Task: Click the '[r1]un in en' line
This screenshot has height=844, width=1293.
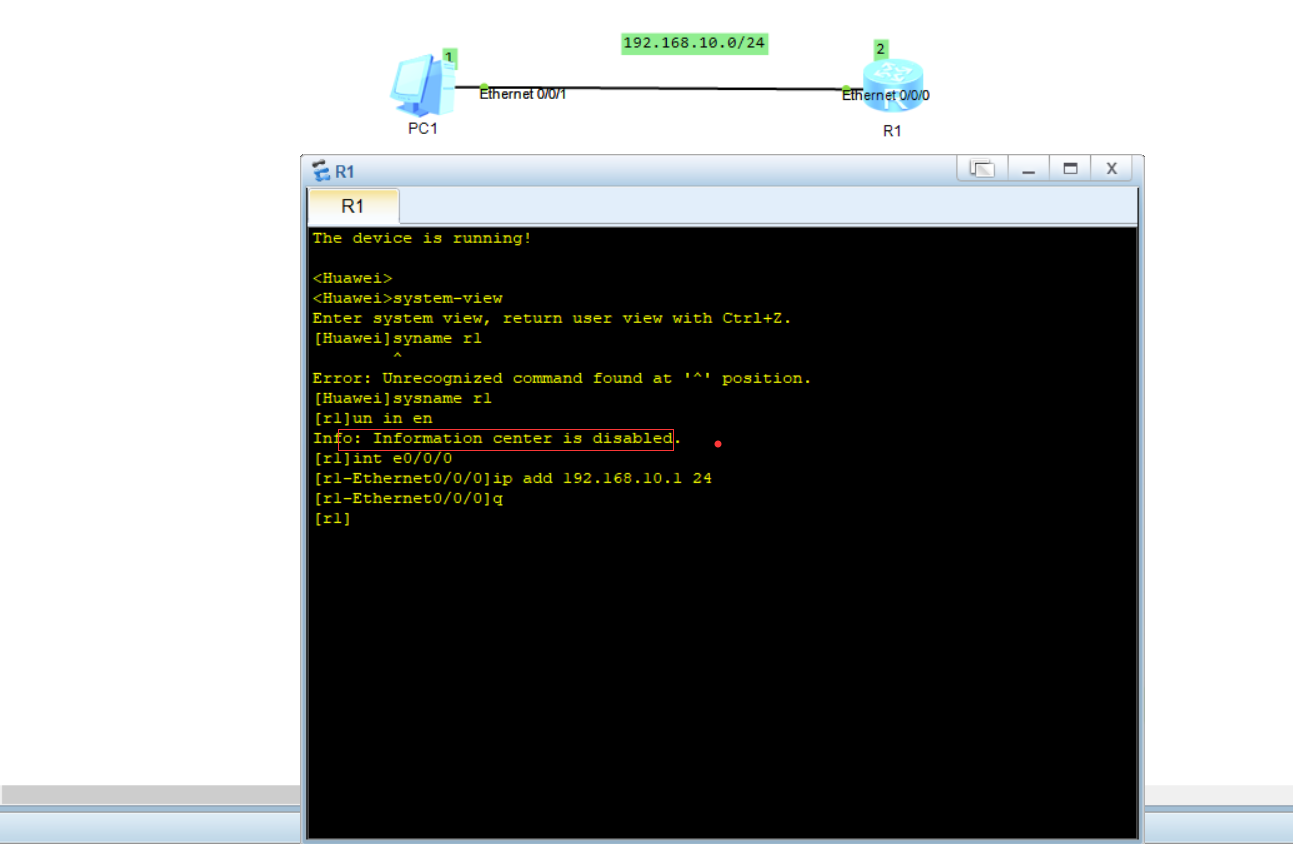Action: [372, 418]
